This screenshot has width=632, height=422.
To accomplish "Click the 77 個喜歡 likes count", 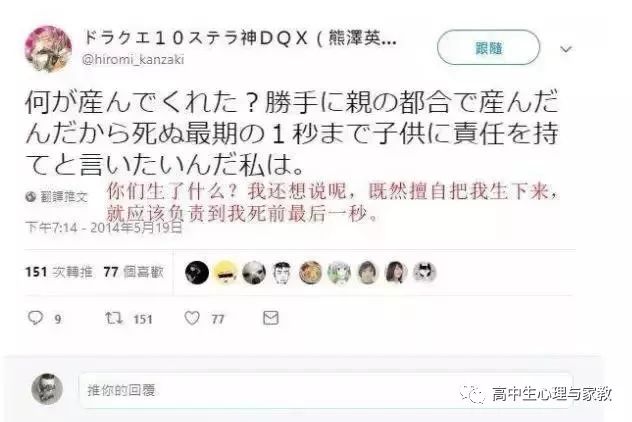I will [x=133, y=272].
